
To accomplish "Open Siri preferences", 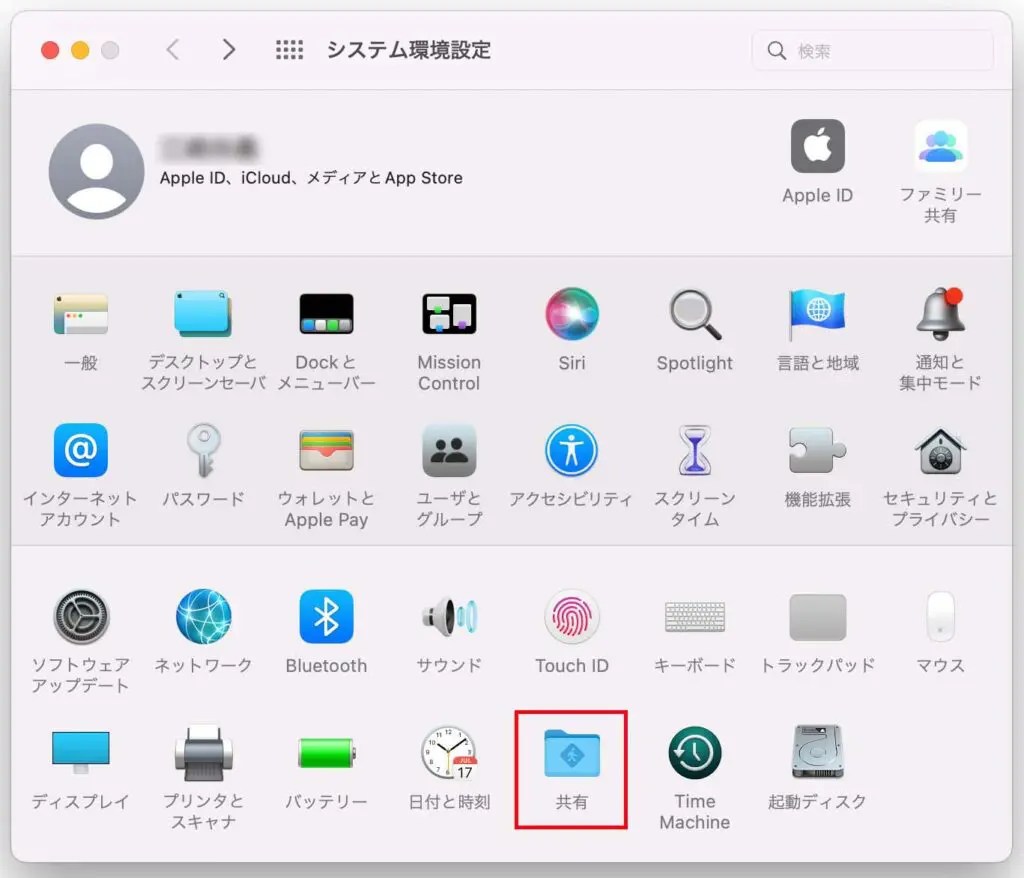I will 571,314.
